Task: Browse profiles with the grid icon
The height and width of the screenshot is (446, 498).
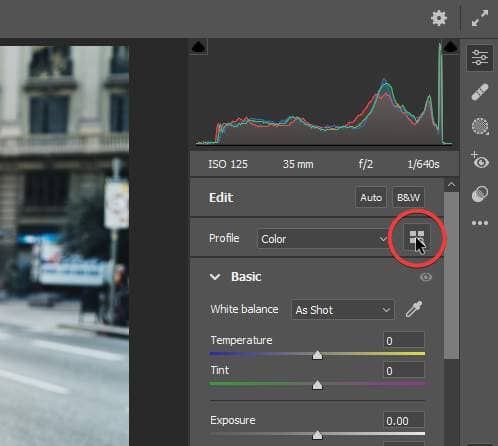Action: pos(417,237)
